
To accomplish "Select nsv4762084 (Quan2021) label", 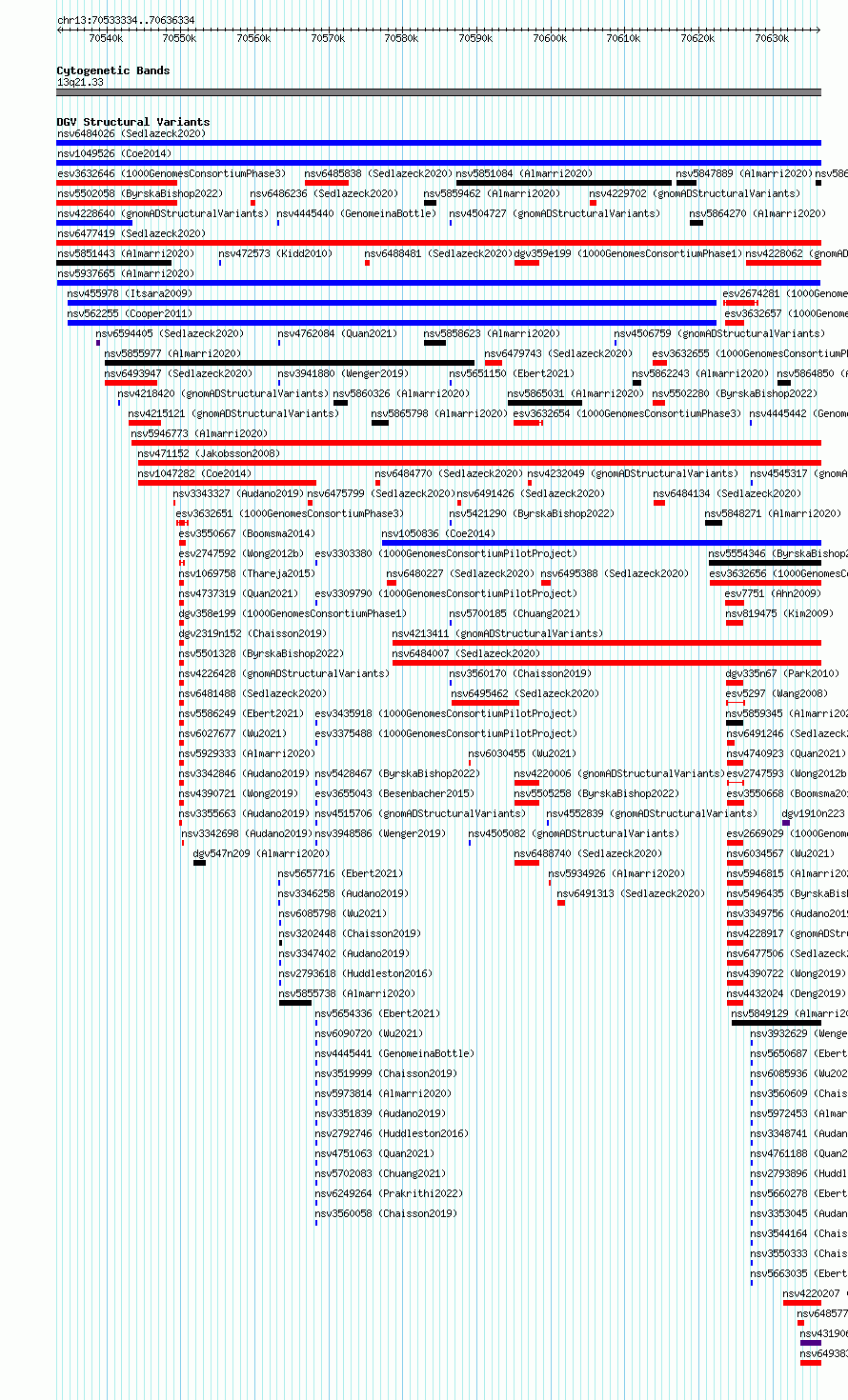I will click(x=337, y=333).
